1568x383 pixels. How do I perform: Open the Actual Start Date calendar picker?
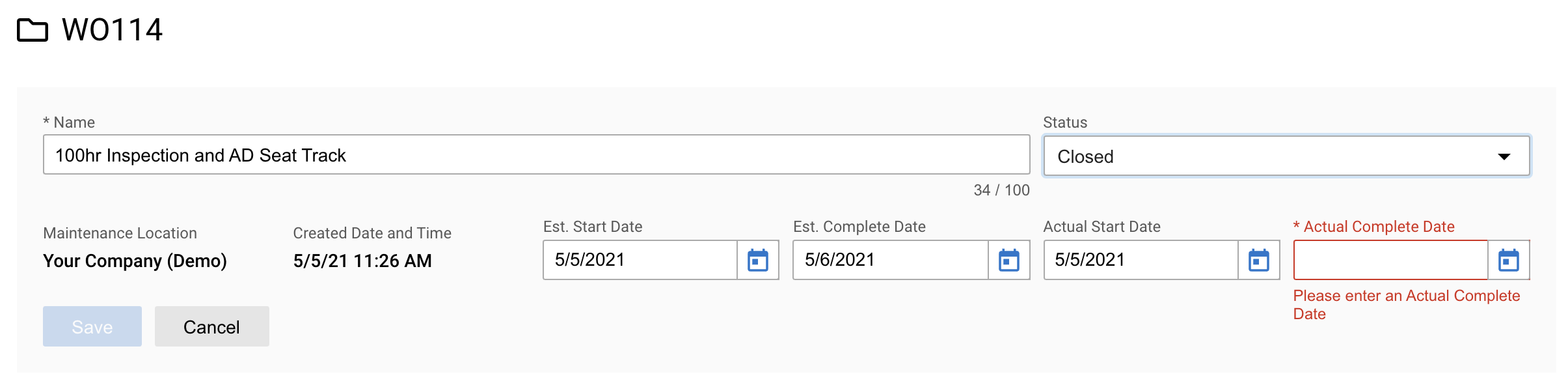pos(1259,260)
